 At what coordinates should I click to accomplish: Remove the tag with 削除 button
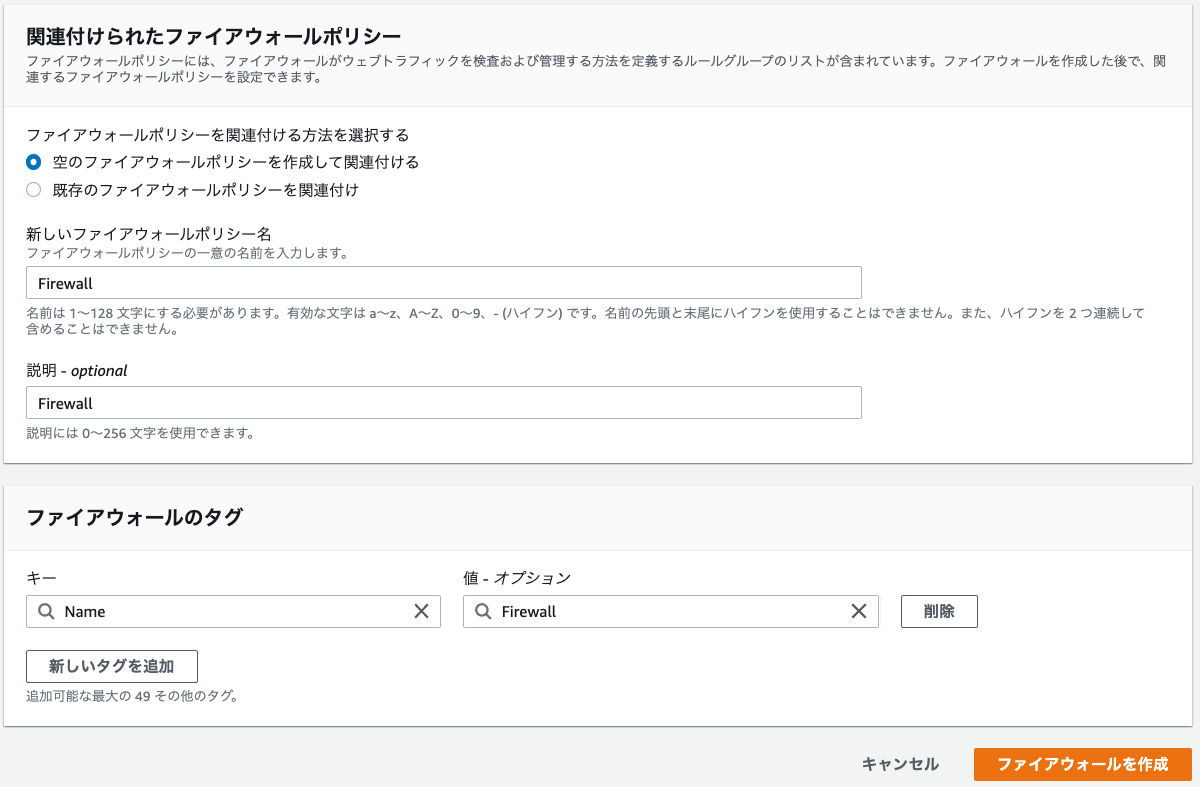pyautogui.click(x=939, y=611)
